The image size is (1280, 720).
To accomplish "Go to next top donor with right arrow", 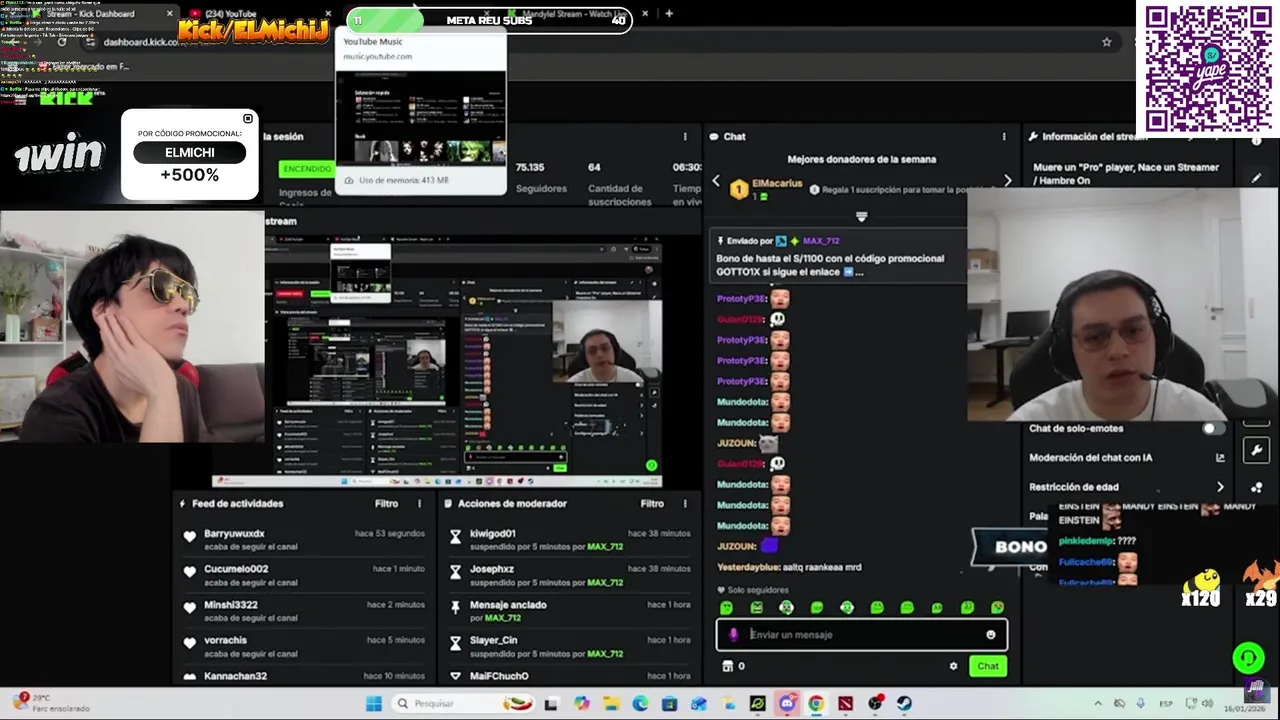I will tap(1007, 181).
